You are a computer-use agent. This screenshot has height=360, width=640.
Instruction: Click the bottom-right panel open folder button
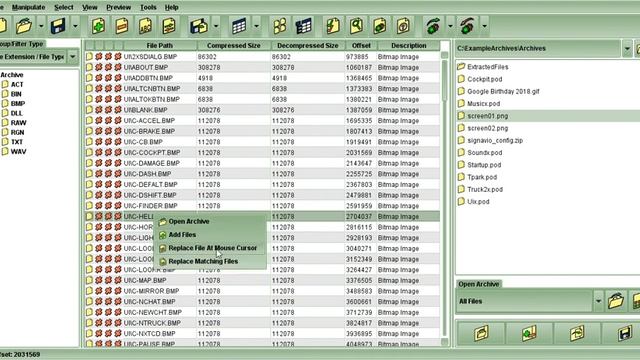[481, 333]
